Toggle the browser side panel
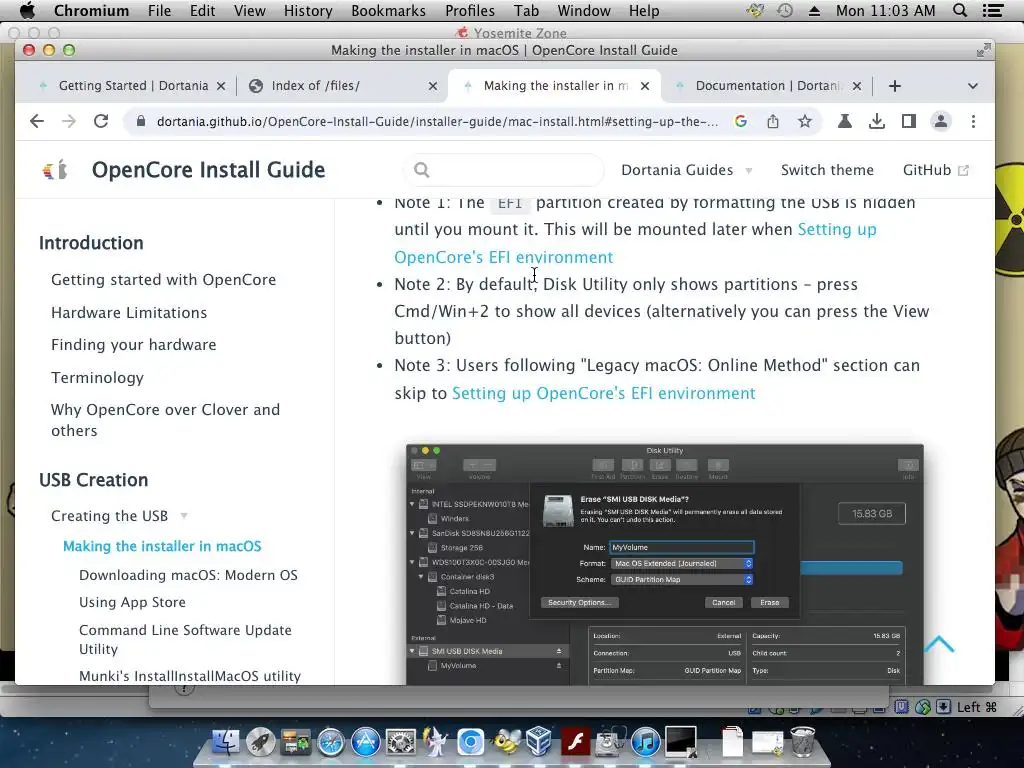This screenshot has width=1024, height=768. [908, 121]
